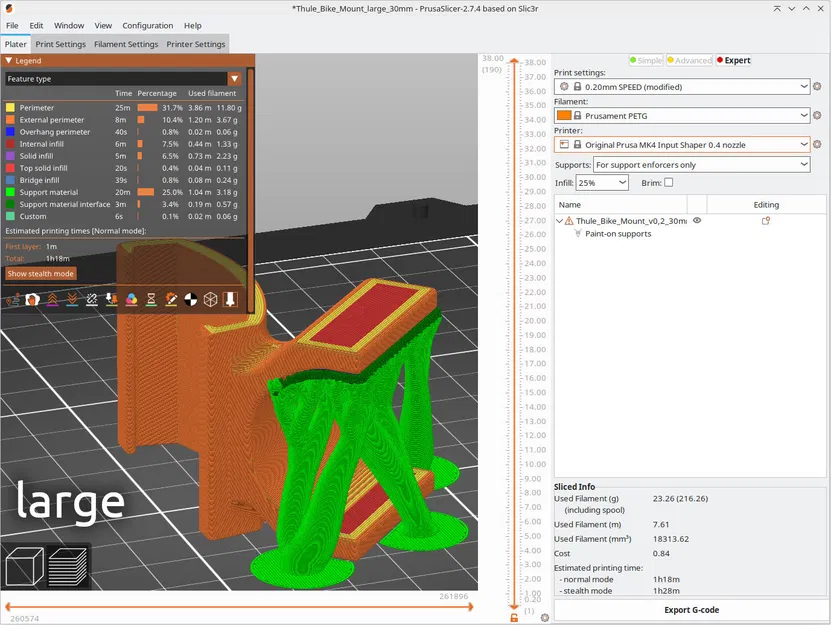Viewport: 831px width, 625px height.
Task: Open settings gear beside Printer preset
Action: click(817, 145)
